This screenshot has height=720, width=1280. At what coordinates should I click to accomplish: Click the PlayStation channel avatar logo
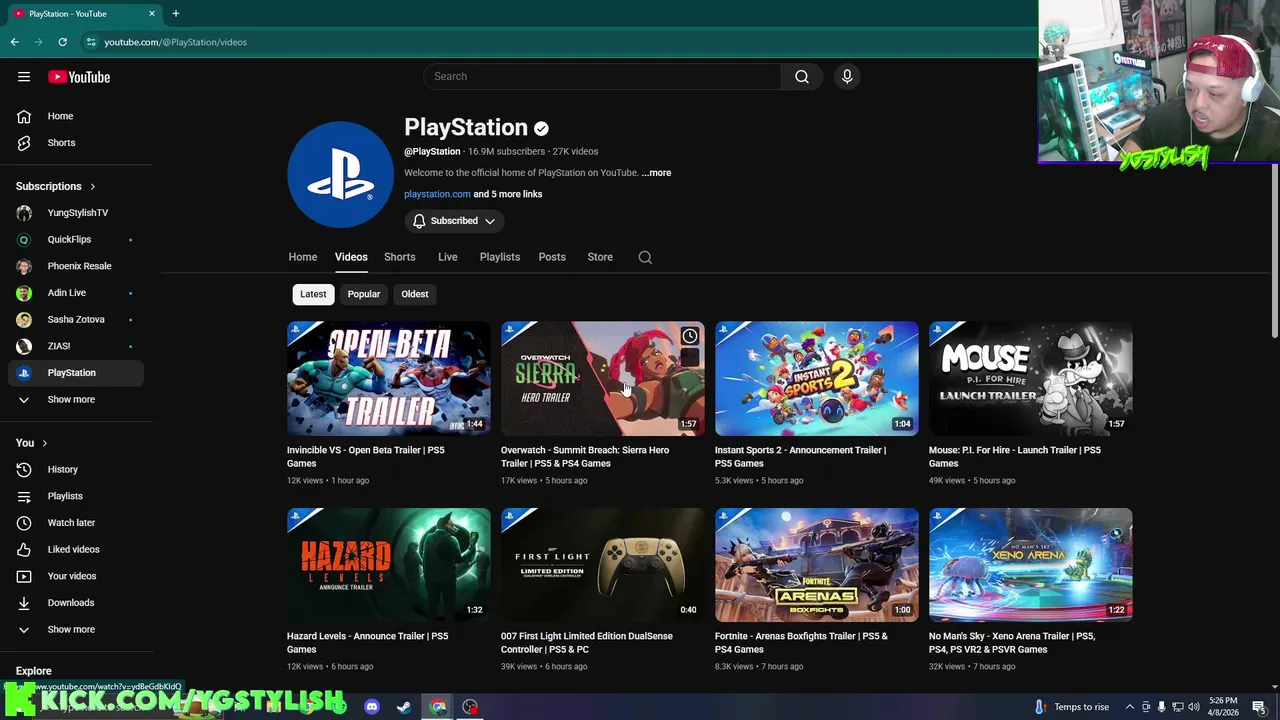point(340,174)
